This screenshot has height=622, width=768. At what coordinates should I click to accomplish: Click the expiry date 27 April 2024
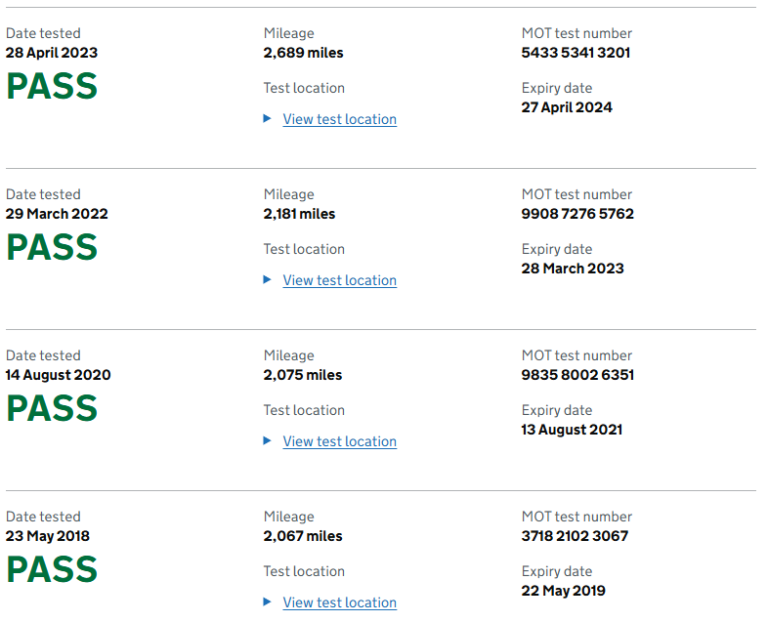tap(567, 107)
